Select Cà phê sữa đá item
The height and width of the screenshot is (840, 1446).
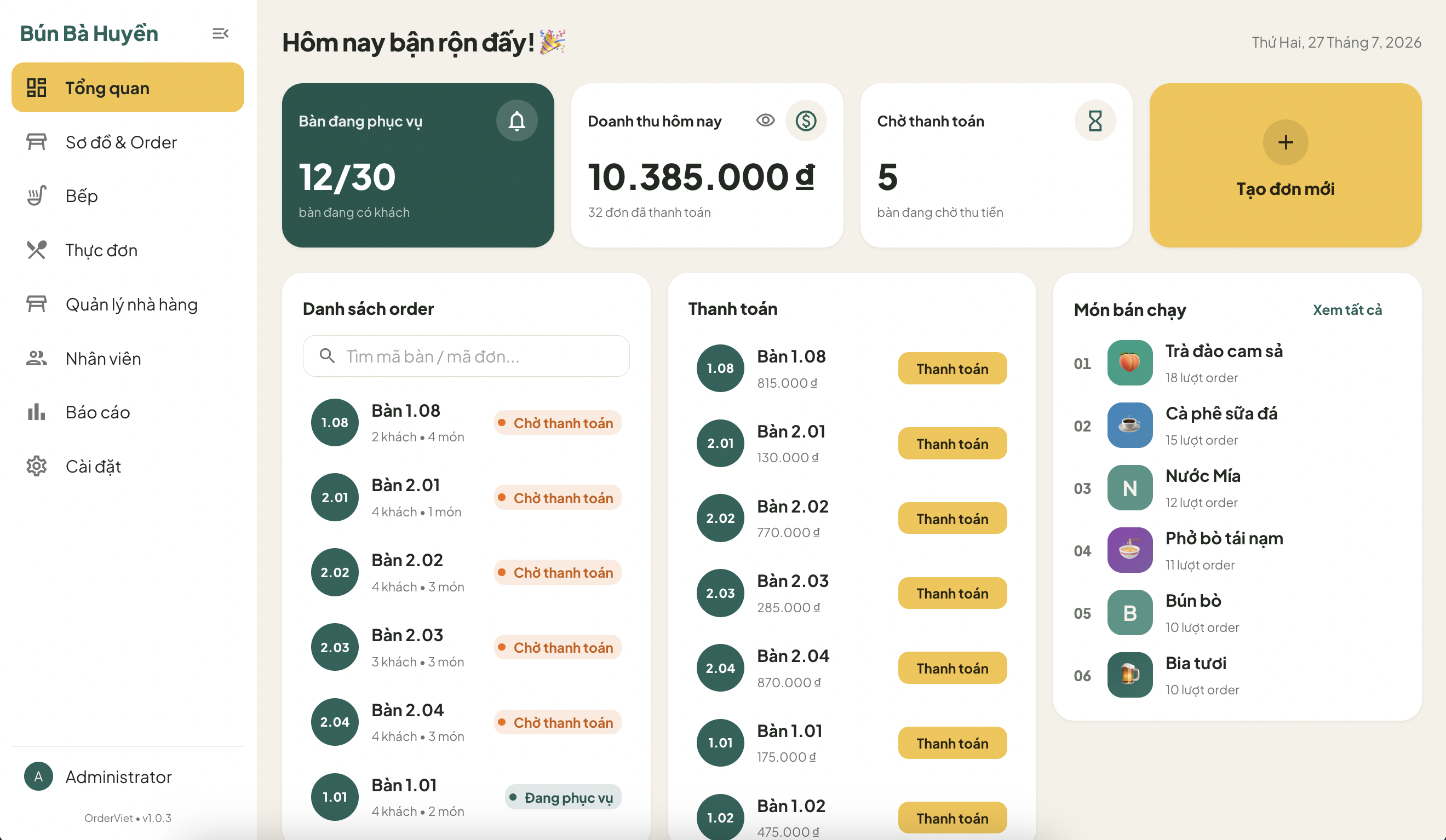[1236, 425]
